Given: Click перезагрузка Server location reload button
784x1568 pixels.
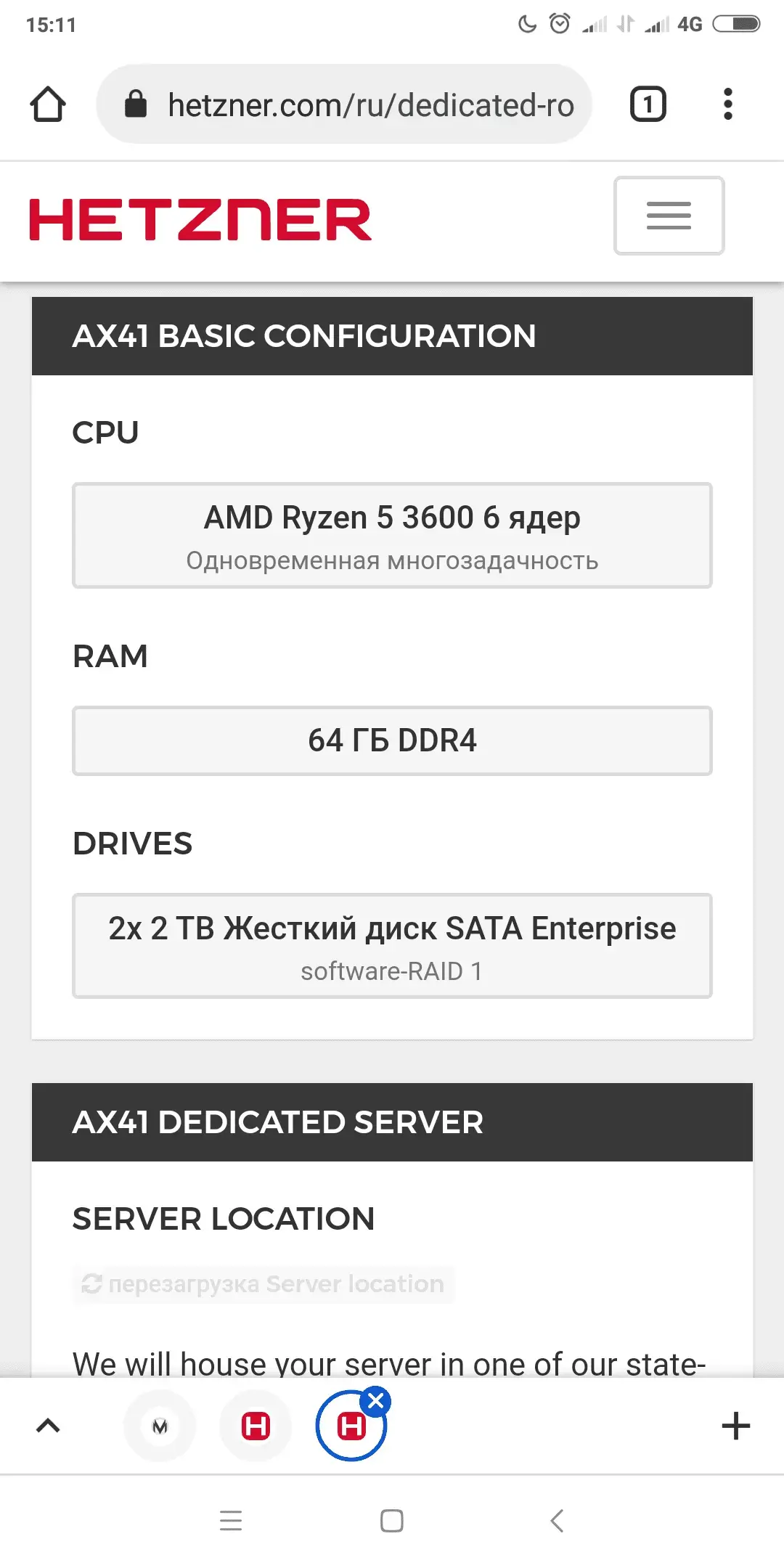Looking at the screenshot, I should pyautogui.click(x=264, y=1284).
